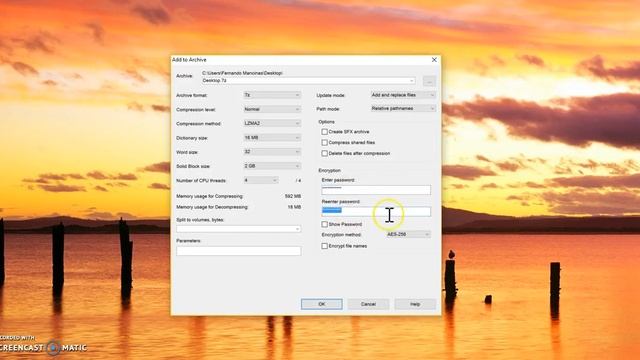Open the Path mode dropdown

coord(403,109)
